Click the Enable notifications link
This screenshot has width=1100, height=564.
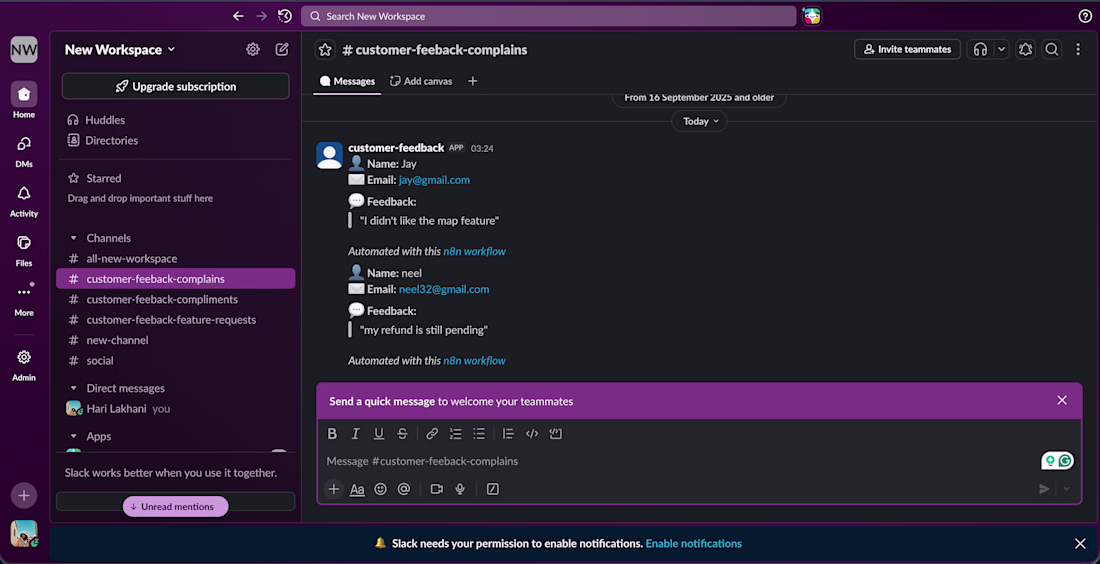pos(693,544)
